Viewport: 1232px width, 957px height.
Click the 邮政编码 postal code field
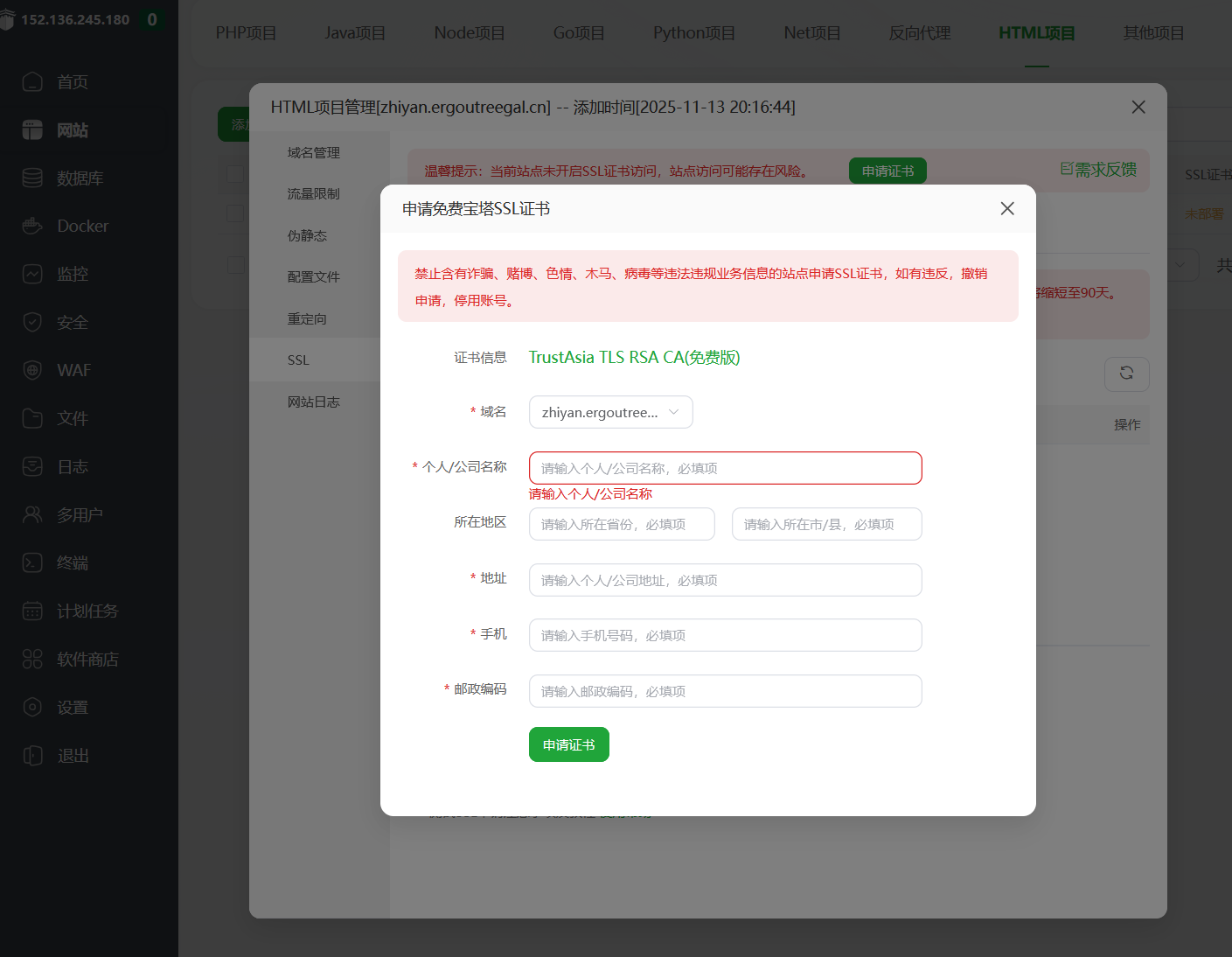tap(725, 691)
